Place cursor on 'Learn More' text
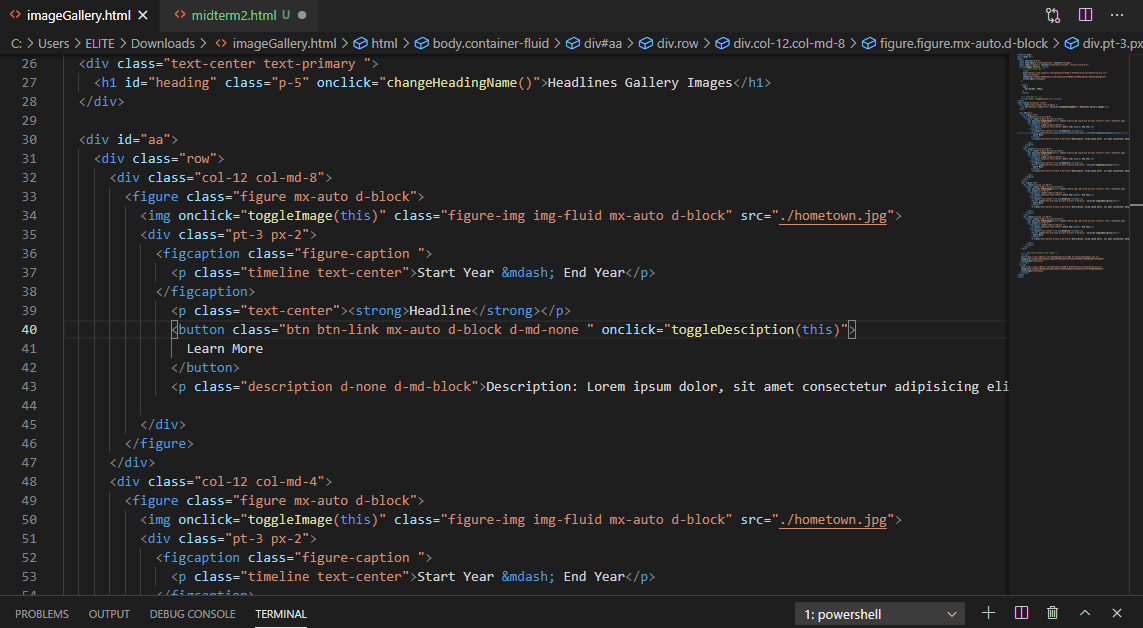The image size is (1143, 628). pyautogui.click(x=225, y=348)
